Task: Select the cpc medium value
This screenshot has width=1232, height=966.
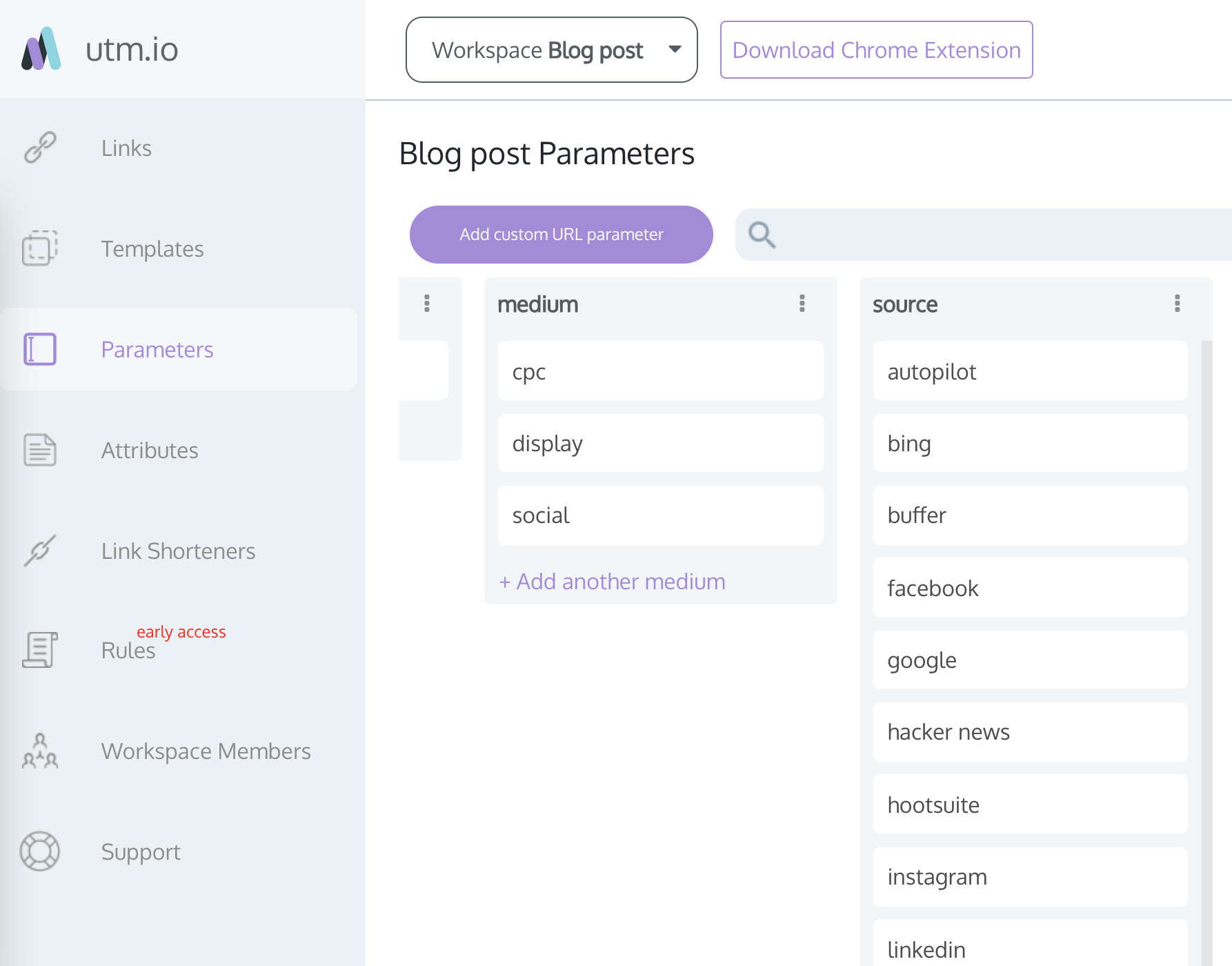Action: click(661, 371)
